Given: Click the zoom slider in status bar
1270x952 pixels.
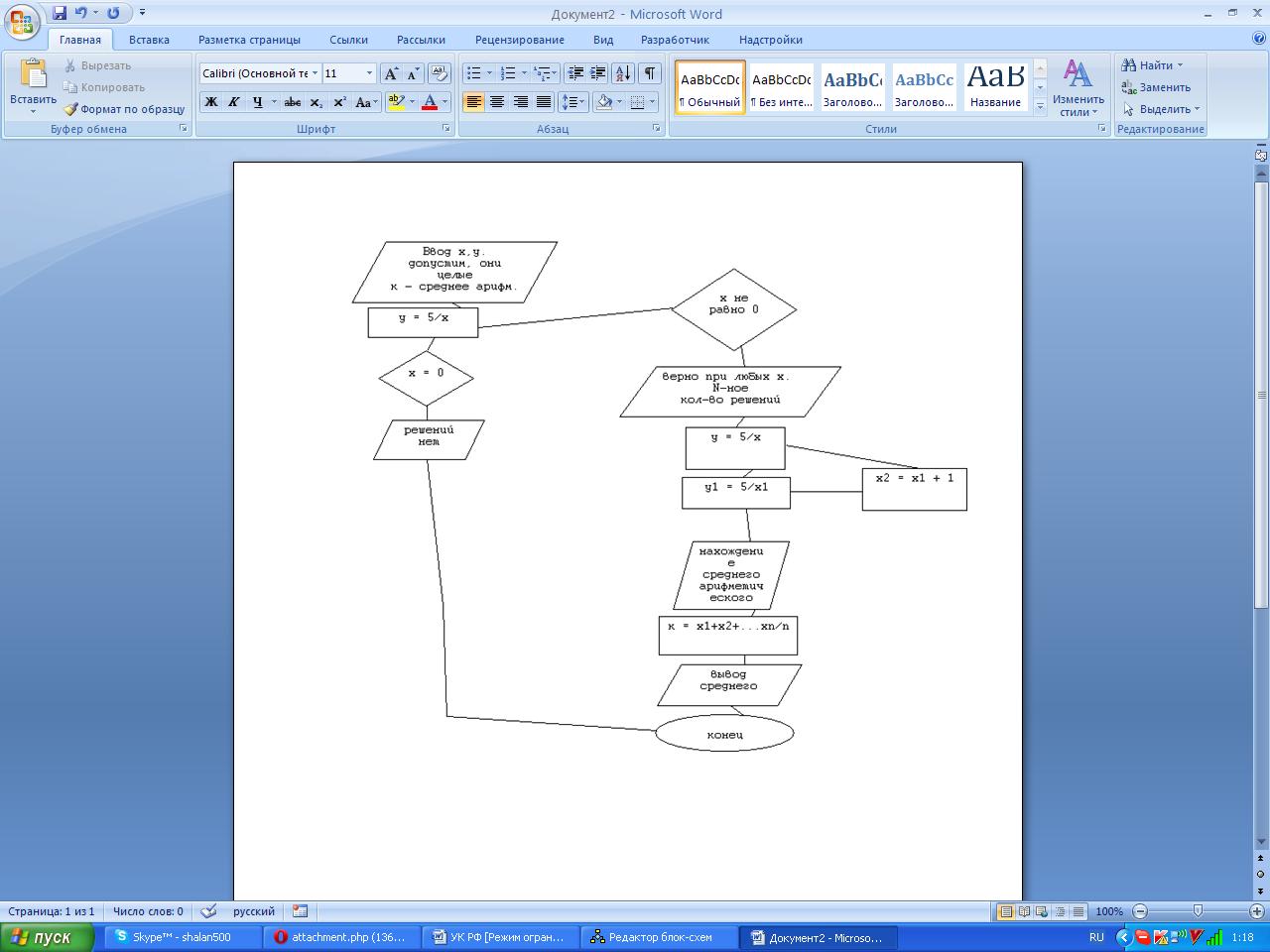Looking at the screenshot, I should pyautogui.click(x=1198, y=911).
